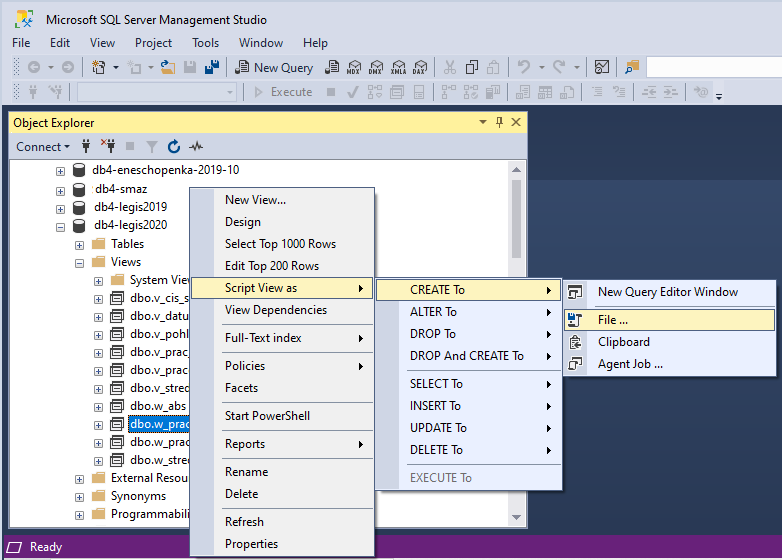The width and height of the screenshot is (782, 560).
Task: Open the New Project dropdown arrow
Action: pos(116,67)
